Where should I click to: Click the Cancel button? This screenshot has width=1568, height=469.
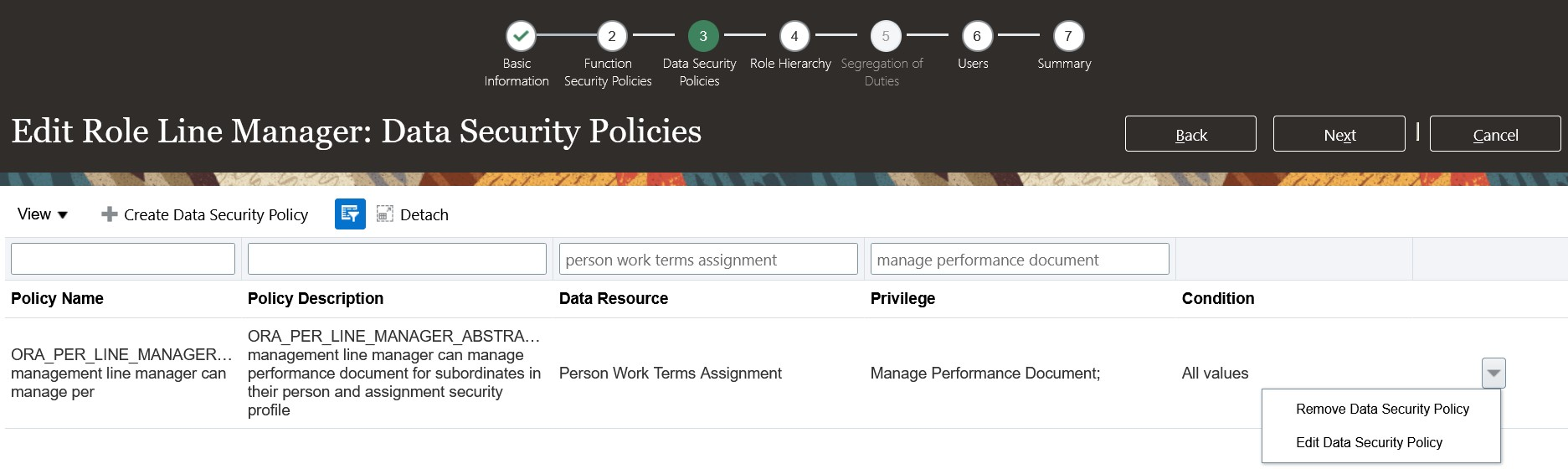pyautogui.click(x=1495, y=134)
